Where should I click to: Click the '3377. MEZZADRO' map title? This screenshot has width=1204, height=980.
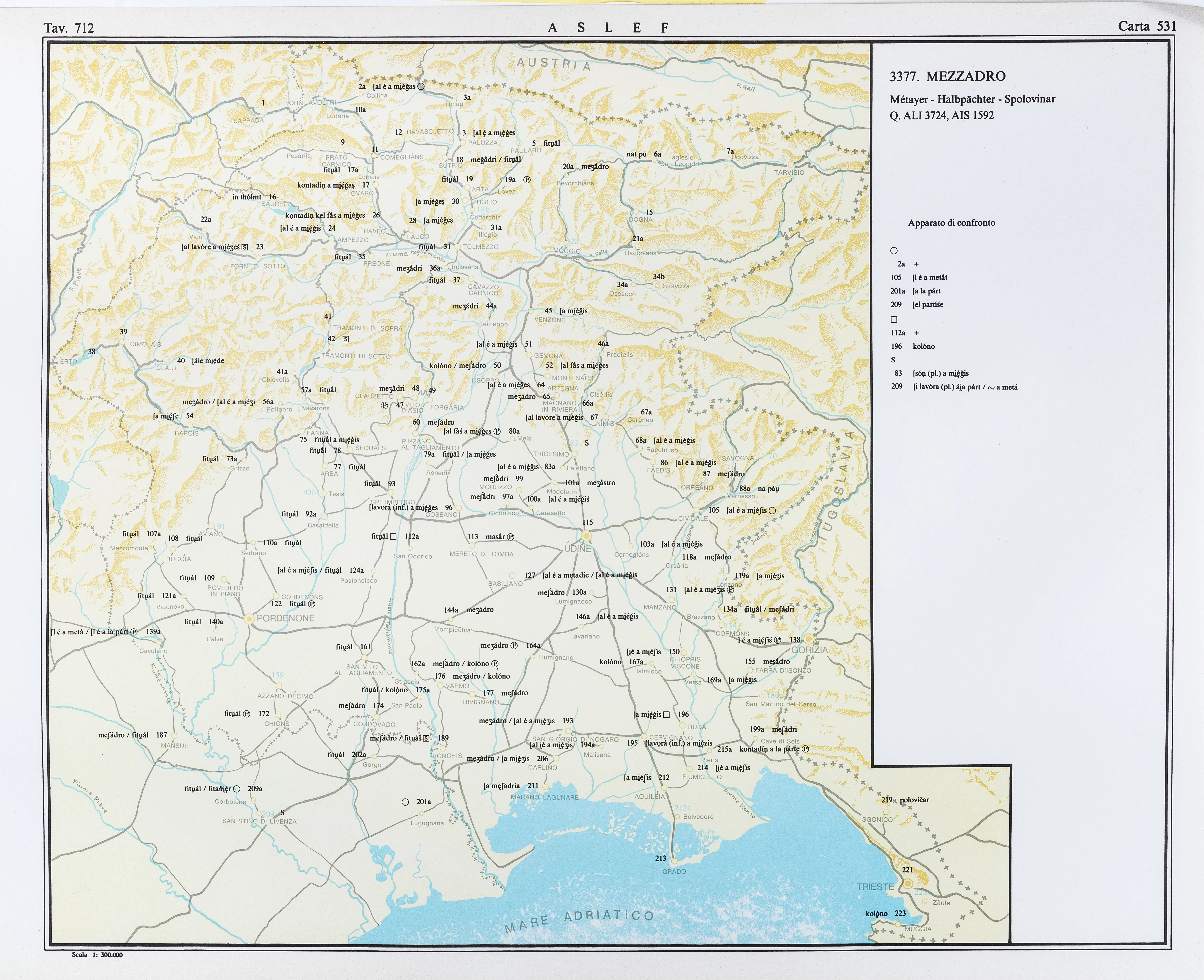pos(947,76)
